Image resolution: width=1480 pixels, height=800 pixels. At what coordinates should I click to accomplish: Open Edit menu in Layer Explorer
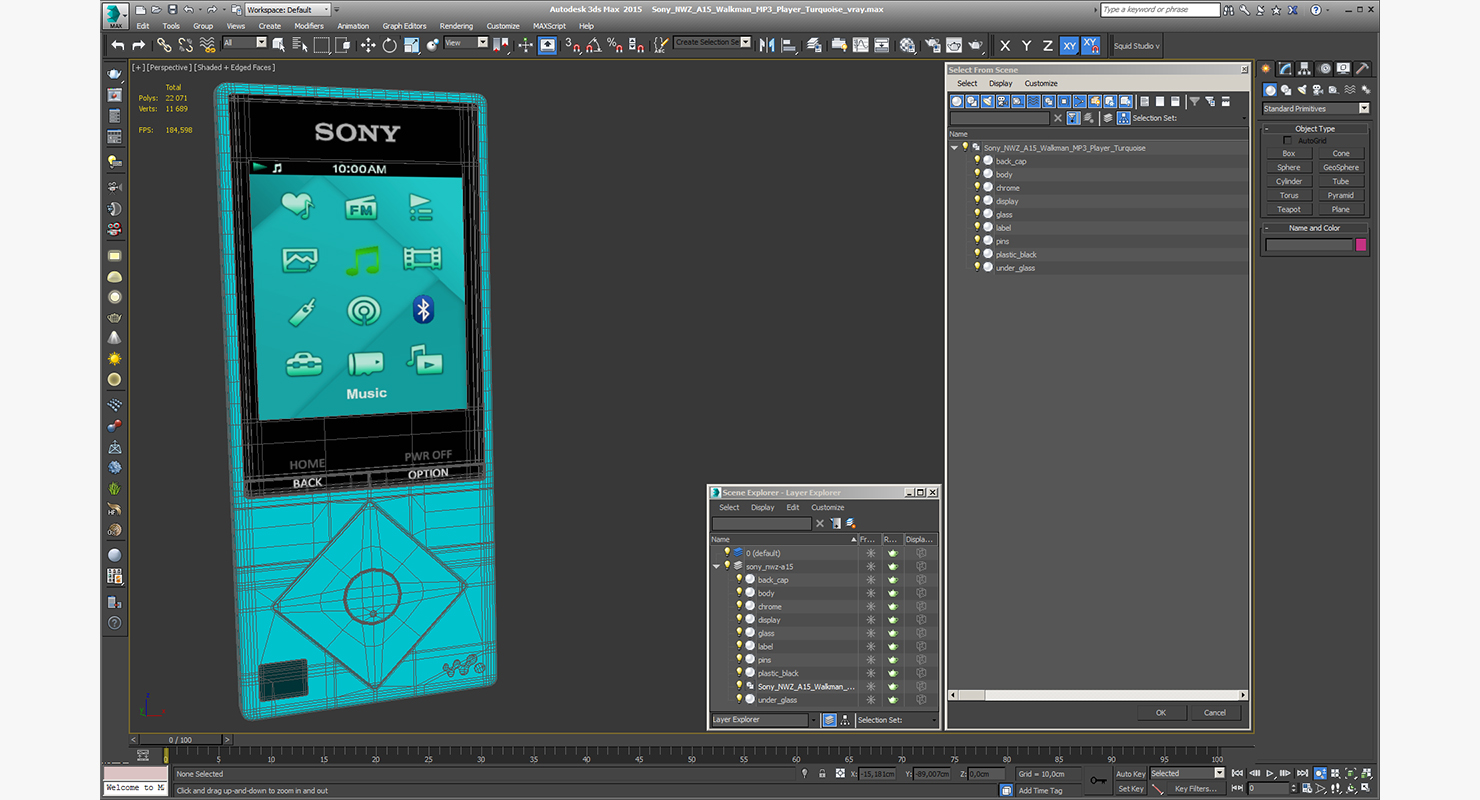pos(792,507)
